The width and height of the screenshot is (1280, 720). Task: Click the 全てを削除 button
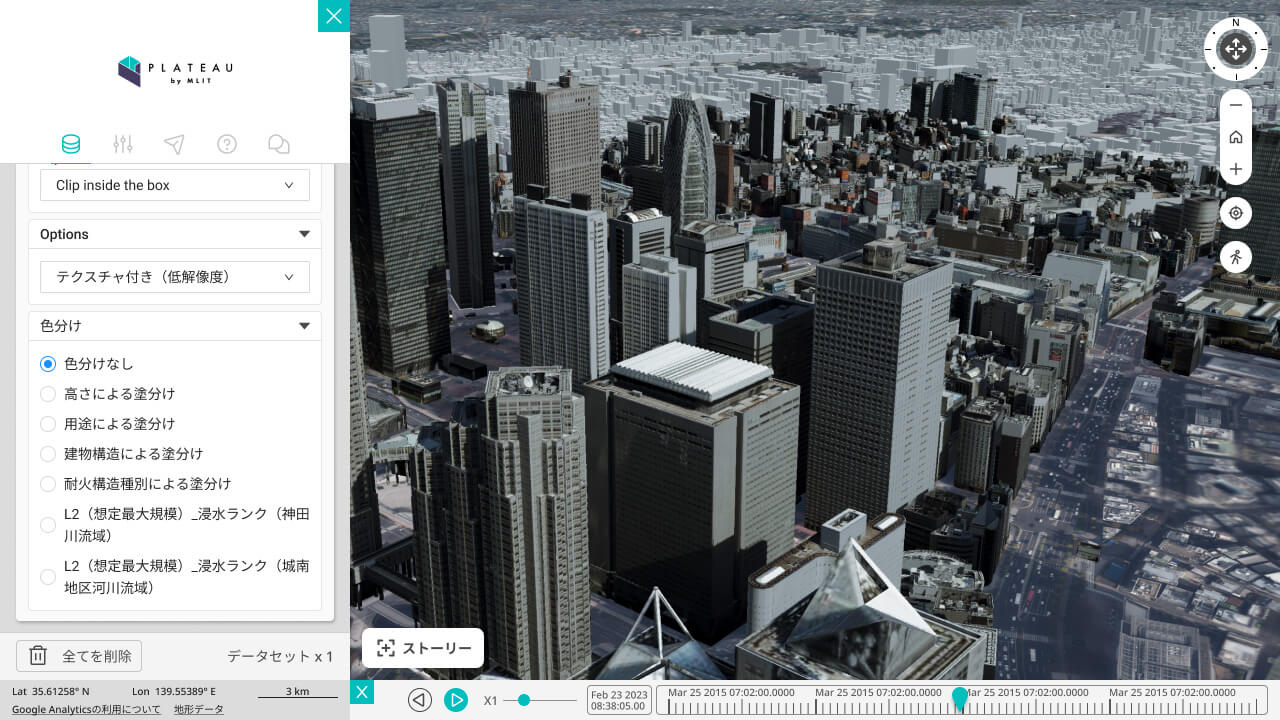[80, 656]
